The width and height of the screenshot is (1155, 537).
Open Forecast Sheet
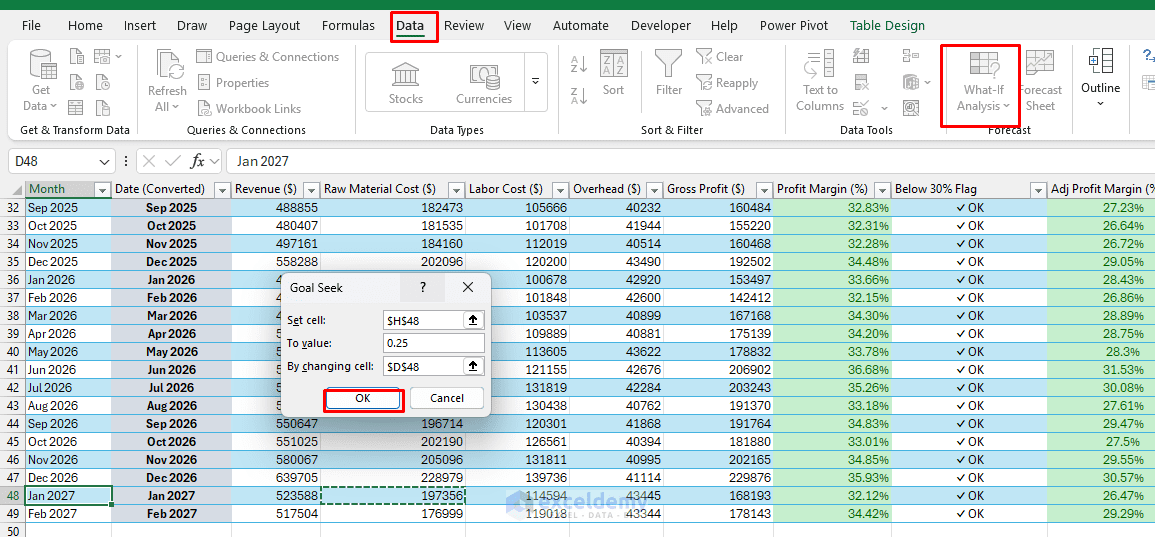click(1040, 80)
